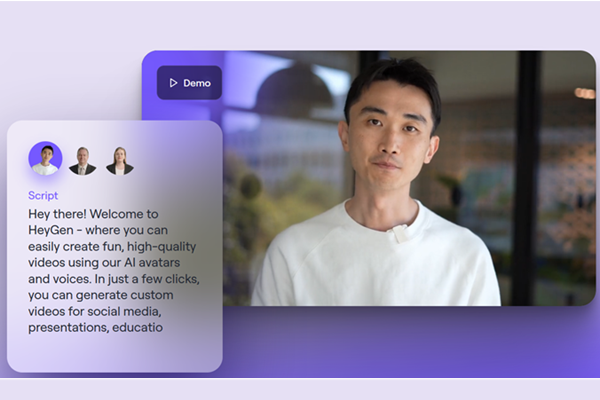Select the avatar in white shirt
Viewport: 600px width, 400px height.
click(x=46, y=158)
